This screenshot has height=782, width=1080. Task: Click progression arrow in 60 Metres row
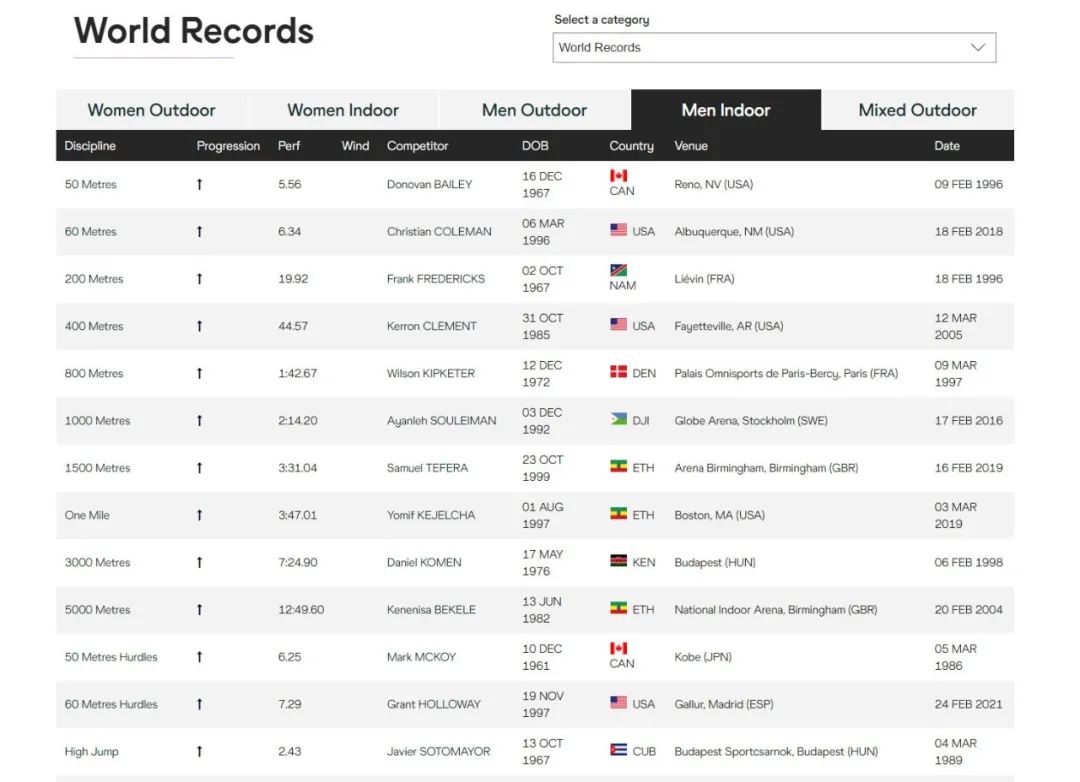(x=199, y=231)
